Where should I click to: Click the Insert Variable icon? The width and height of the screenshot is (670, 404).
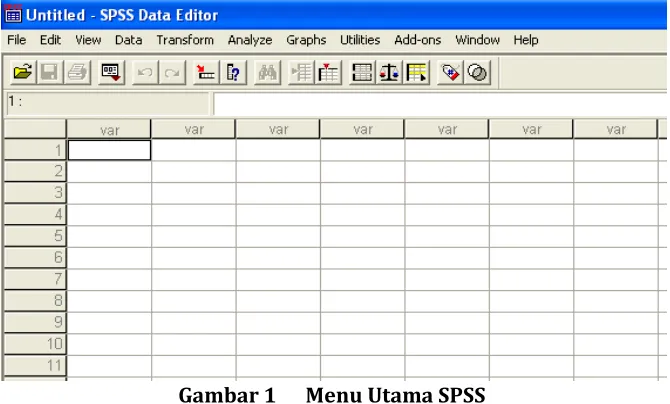click(328, 72)
